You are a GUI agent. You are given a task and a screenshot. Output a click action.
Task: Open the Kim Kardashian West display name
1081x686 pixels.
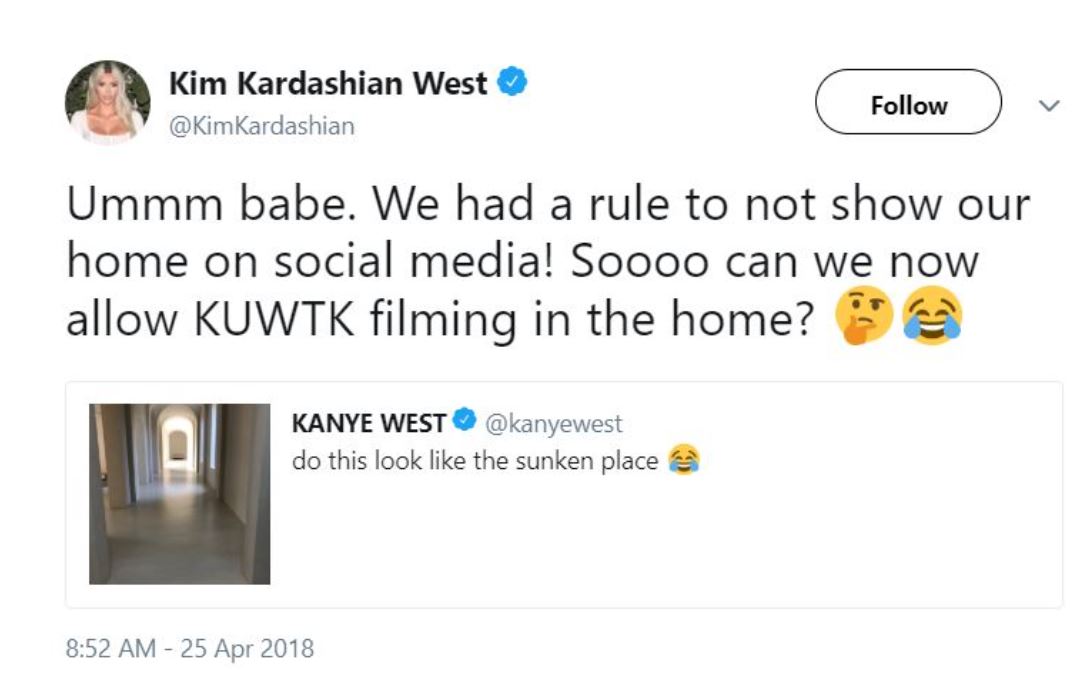[328, 83]
